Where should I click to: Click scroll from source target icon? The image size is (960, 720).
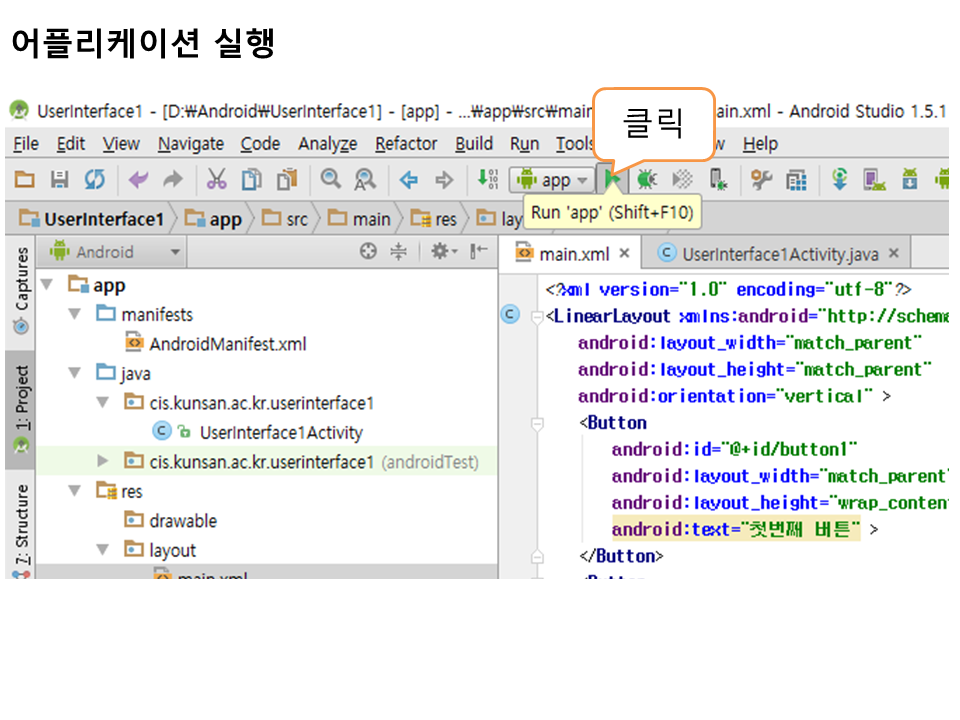tap(368, 252)
